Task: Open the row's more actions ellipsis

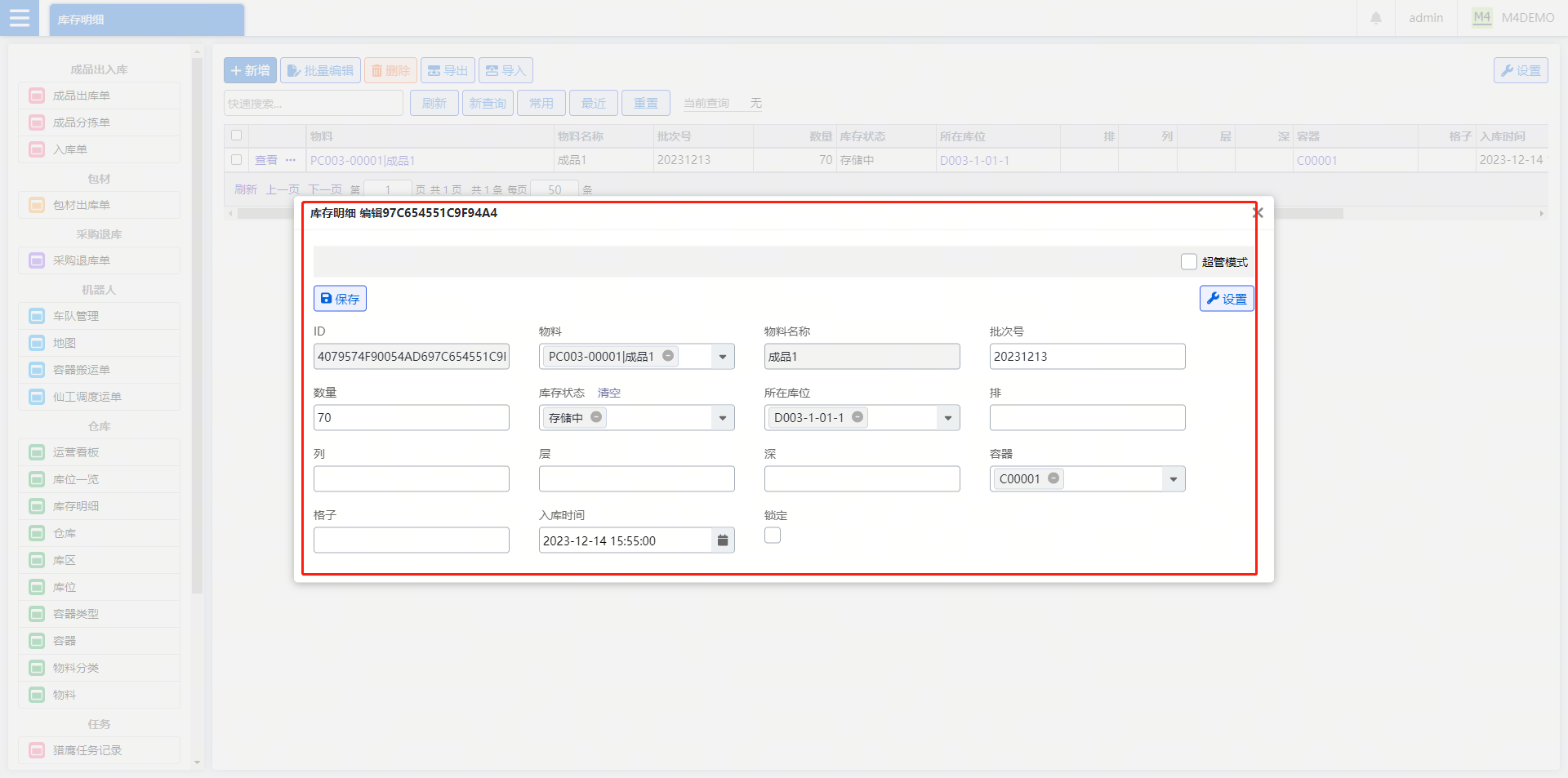Action: click(291, 160)
